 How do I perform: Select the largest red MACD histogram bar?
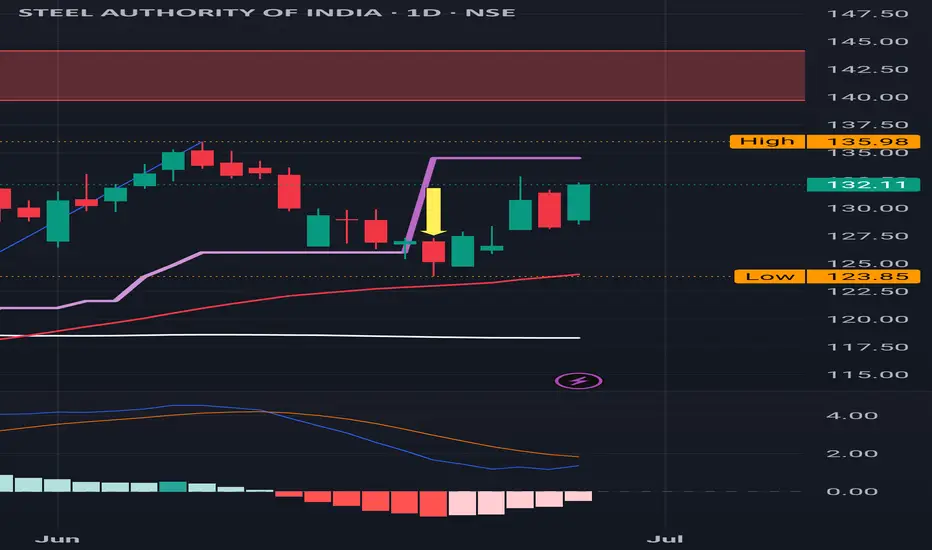point(433,504)
